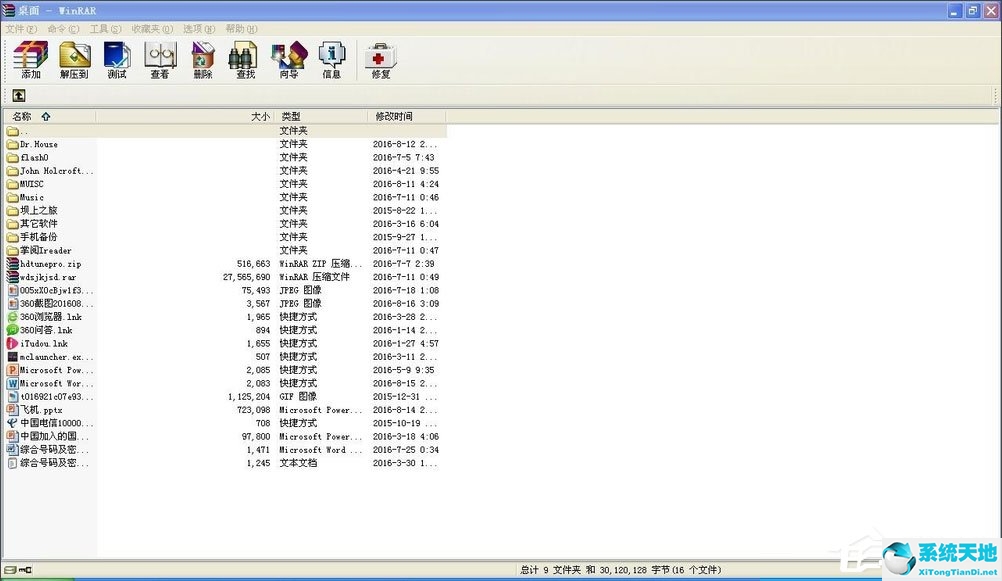The image size is (1002, 581).
Task: Select the Music folder icon
Action: pos(12,197)
